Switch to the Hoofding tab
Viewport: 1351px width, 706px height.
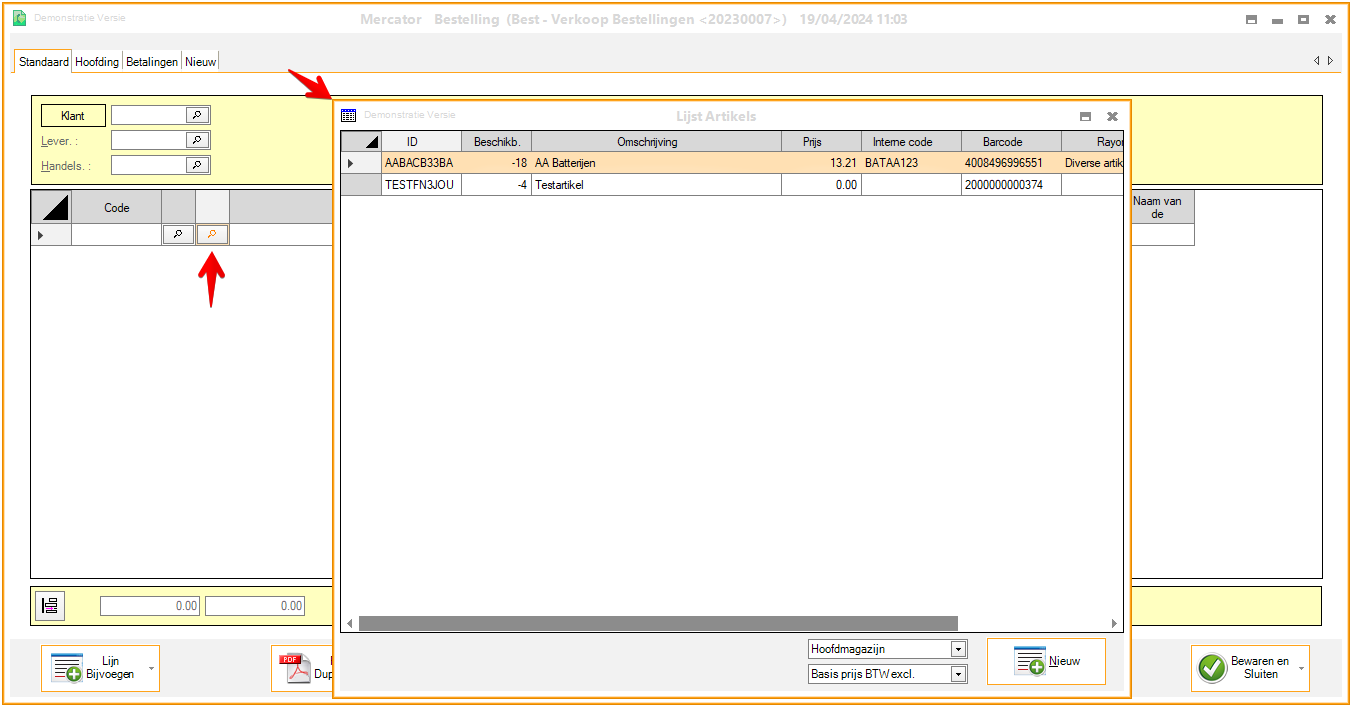97,62
